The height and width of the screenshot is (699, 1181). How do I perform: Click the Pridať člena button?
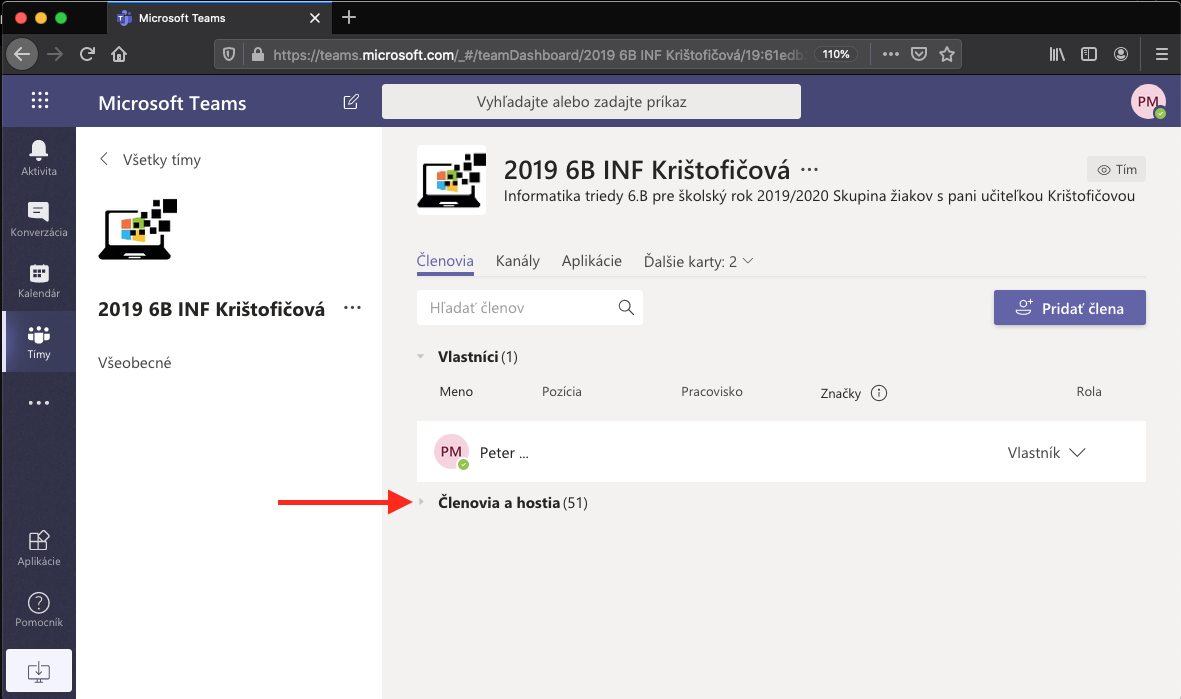pyautogui.click(x=1069, y=308)
